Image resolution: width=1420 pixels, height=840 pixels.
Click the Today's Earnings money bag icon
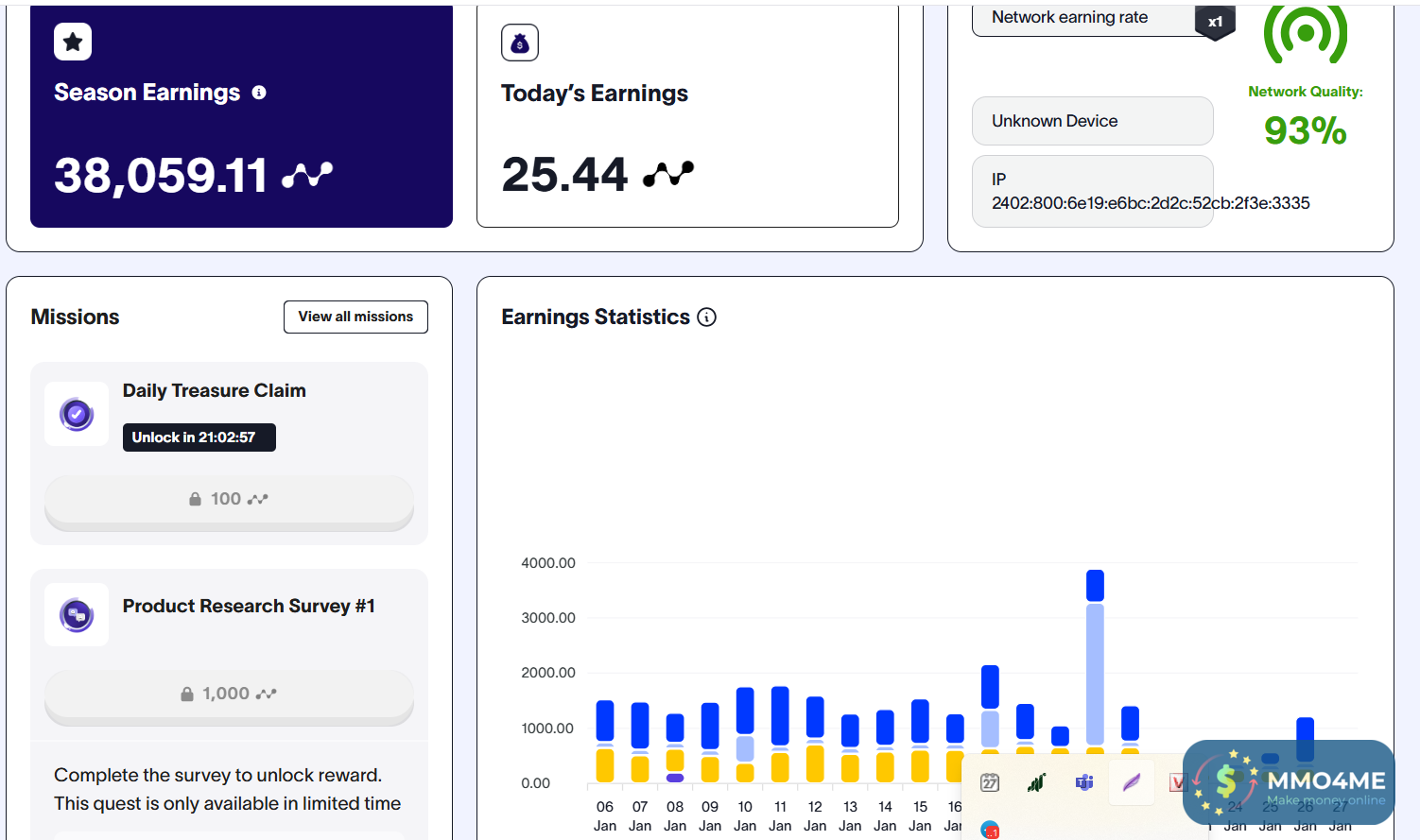pyautogui.click(x=520, y=43)
